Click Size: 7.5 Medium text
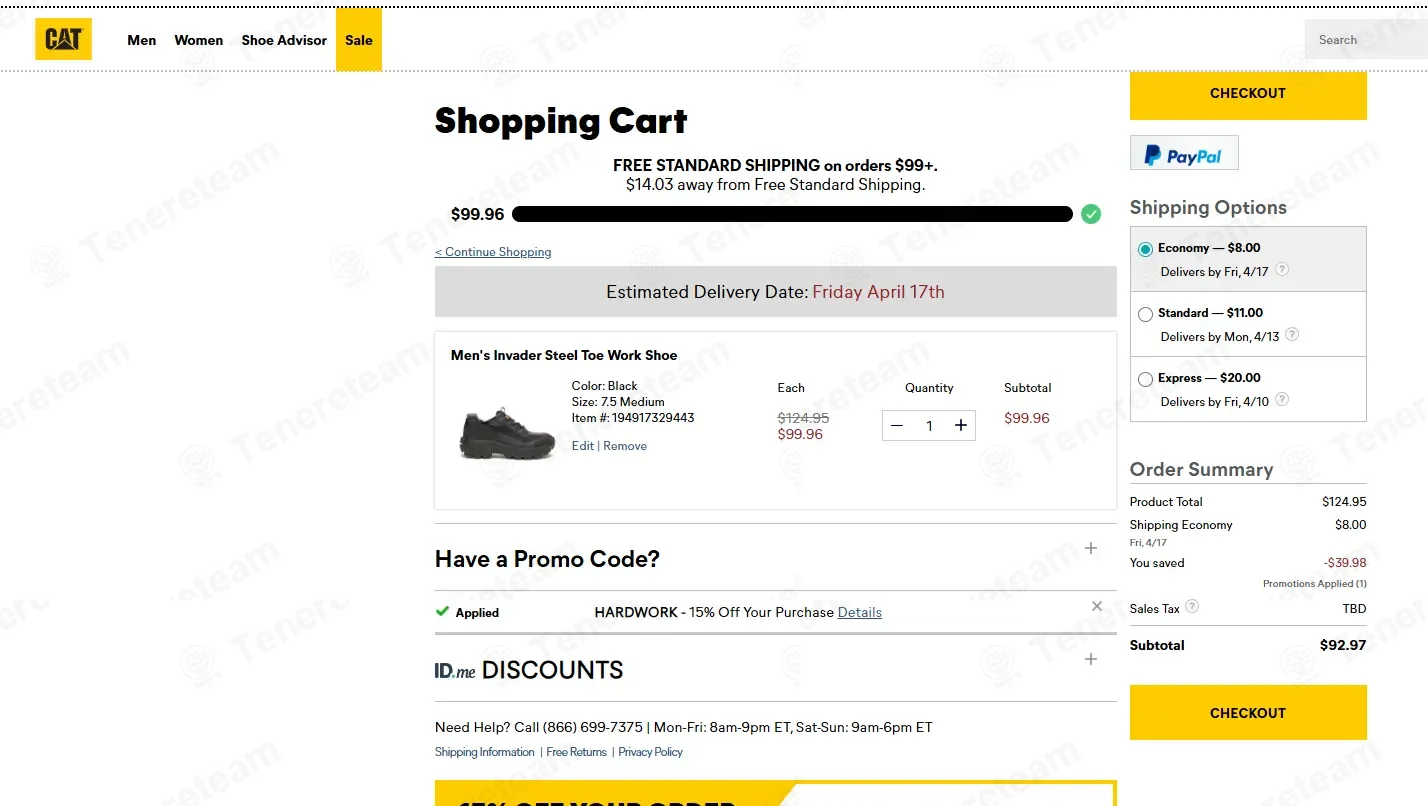Screen dimensions: 1428x806 pyautogui.click(x=618, y=402)
